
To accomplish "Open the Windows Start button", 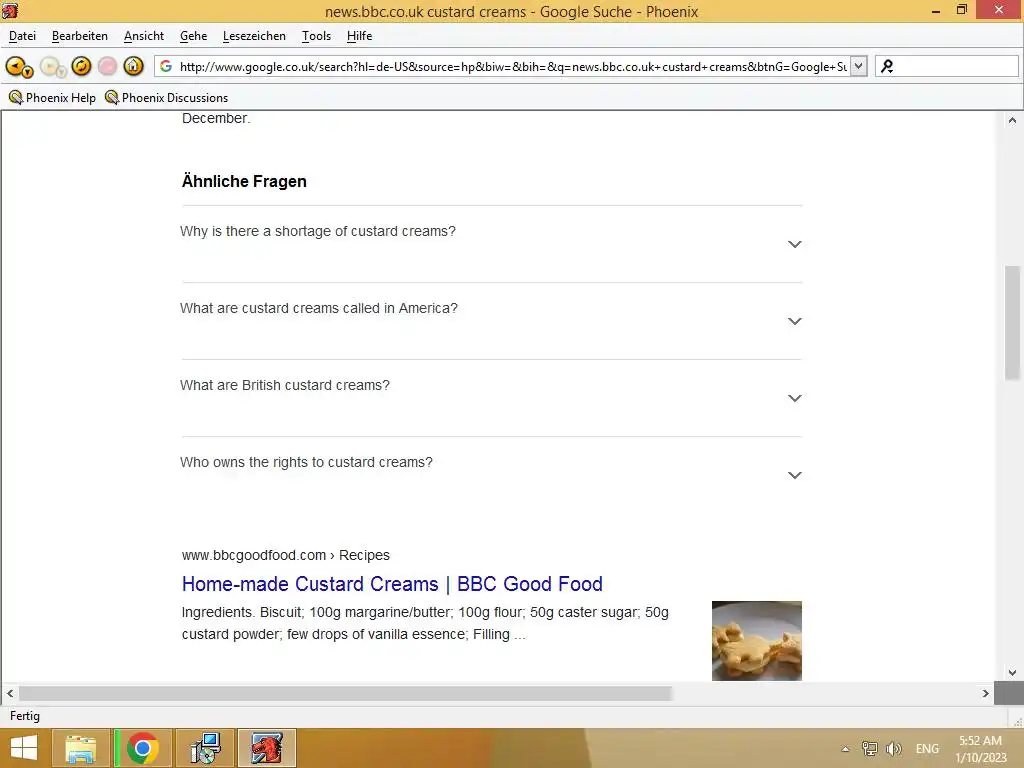I will coord(24,748).
